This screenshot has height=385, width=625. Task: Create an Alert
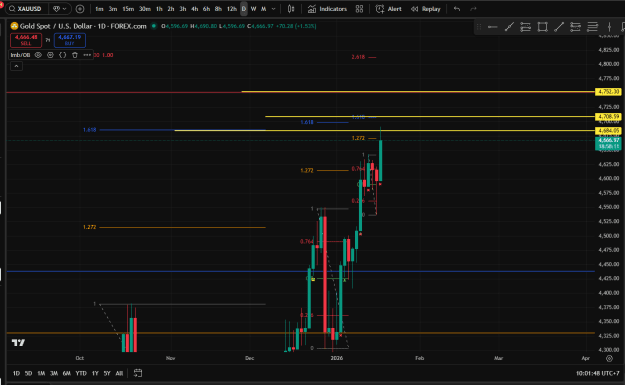click(389, 9)
